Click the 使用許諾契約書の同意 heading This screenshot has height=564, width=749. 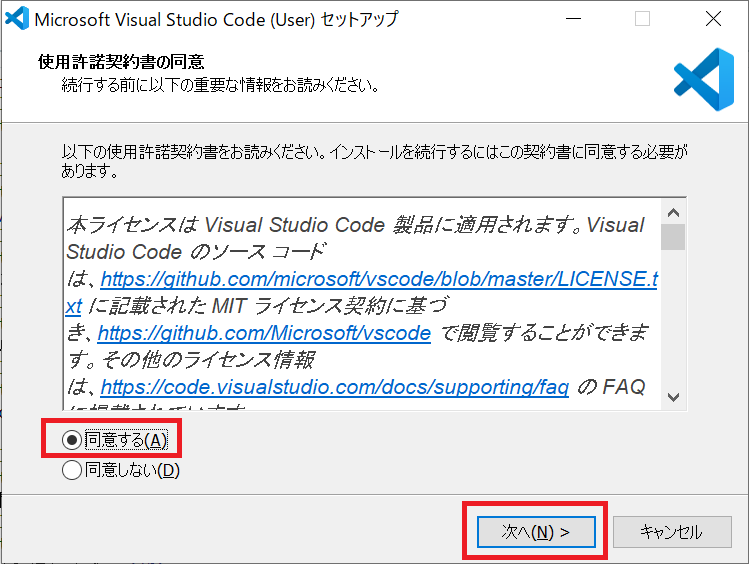tap(121, 62)
